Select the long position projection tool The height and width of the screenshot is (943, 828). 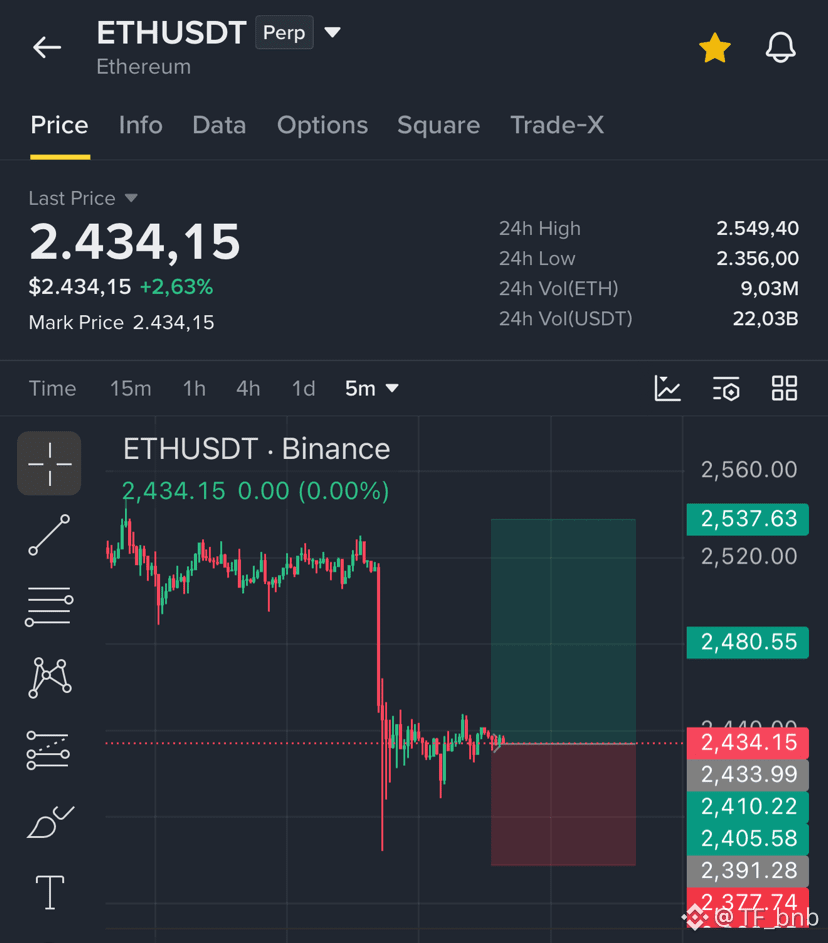(48, 750)
